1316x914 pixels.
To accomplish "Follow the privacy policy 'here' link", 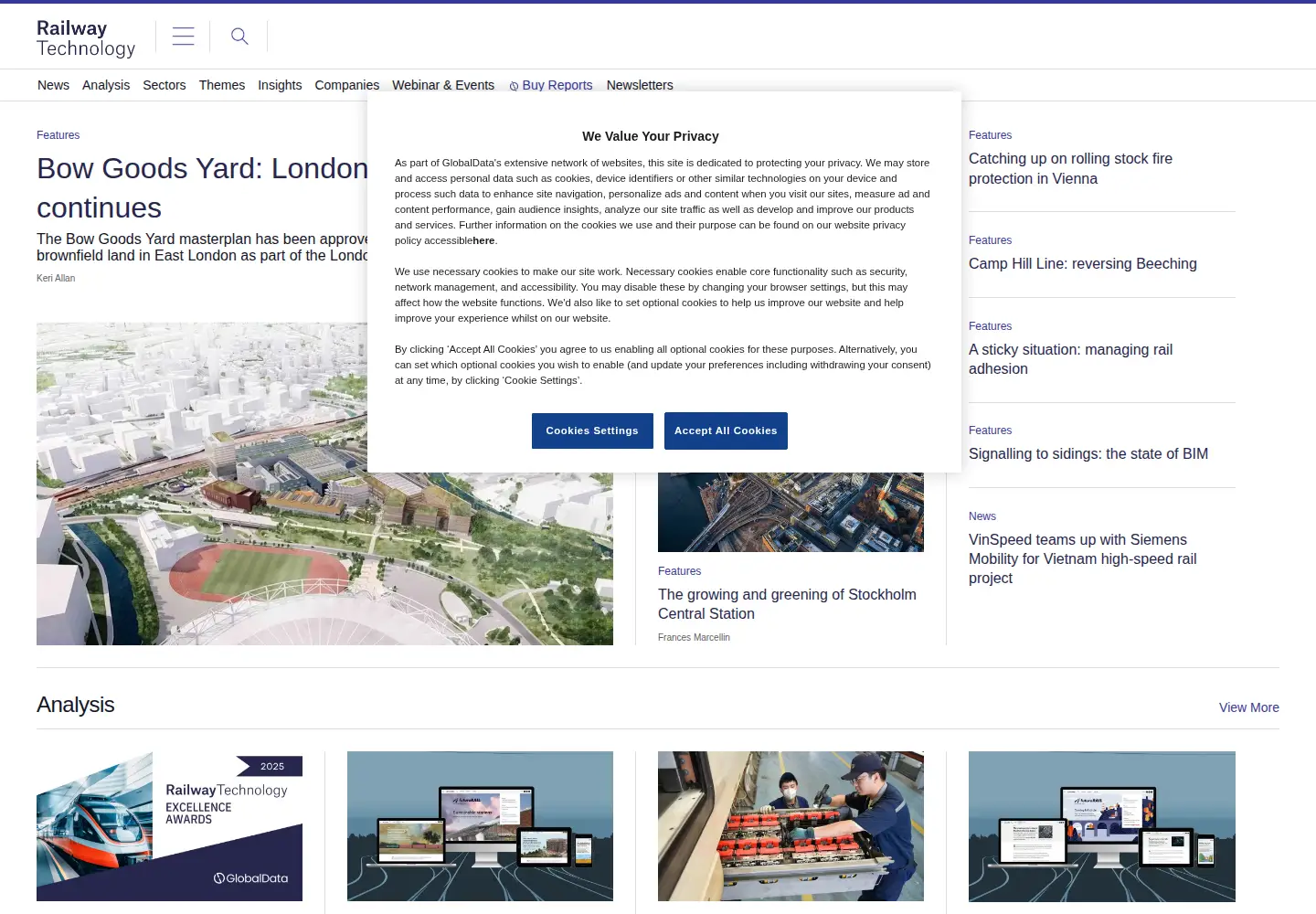I will point(483,240).
